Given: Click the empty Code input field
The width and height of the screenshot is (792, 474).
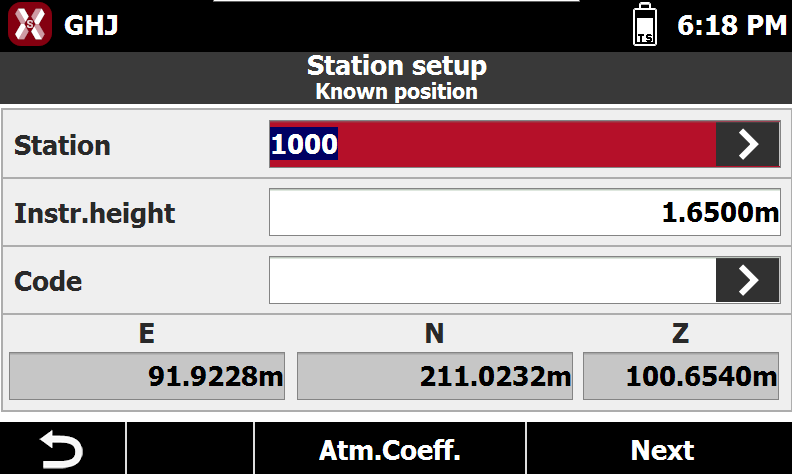Looking at the screenshot, I should 492,280.
